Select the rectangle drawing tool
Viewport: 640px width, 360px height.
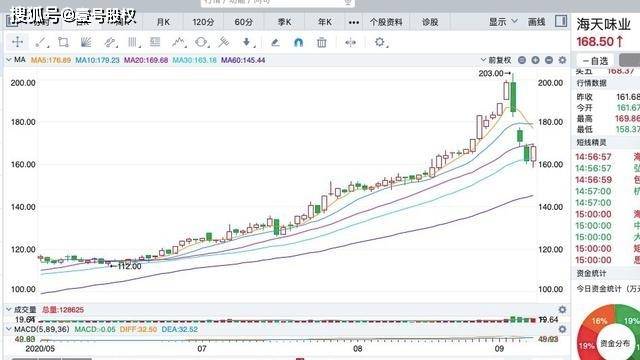pos(63,42)
